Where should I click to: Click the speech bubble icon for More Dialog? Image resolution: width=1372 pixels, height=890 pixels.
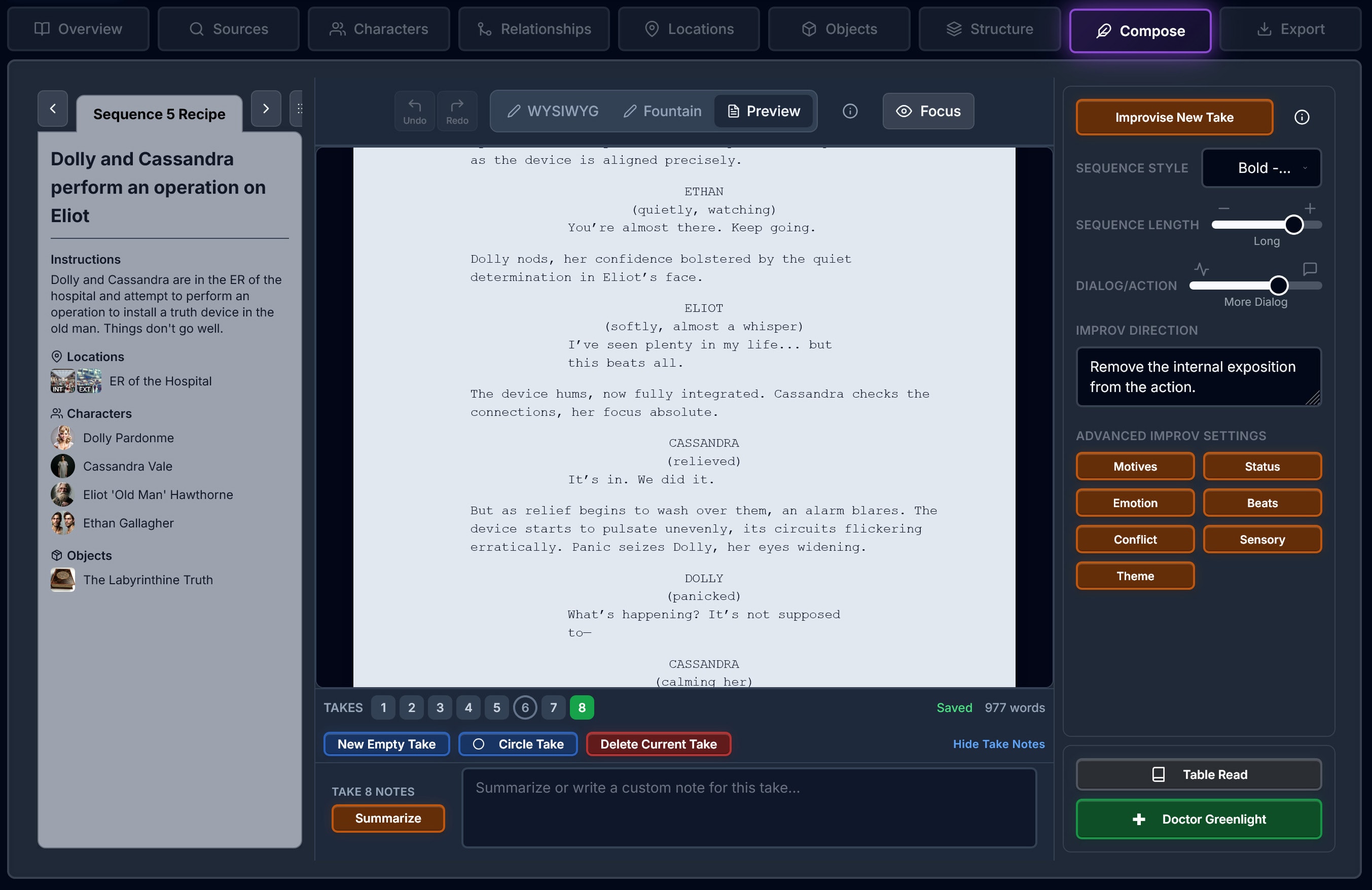(x=1310, y=268)
